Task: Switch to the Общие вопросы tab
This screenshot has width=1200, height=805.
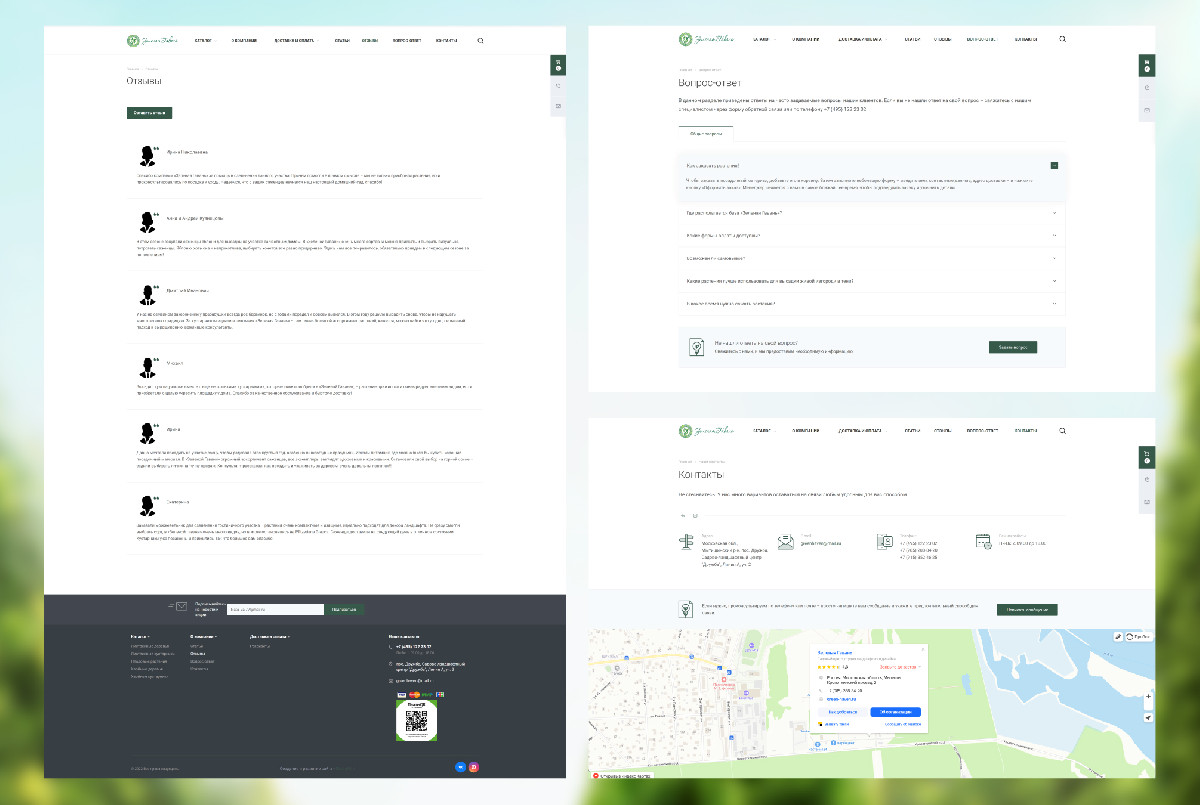Action: (706, 133)
